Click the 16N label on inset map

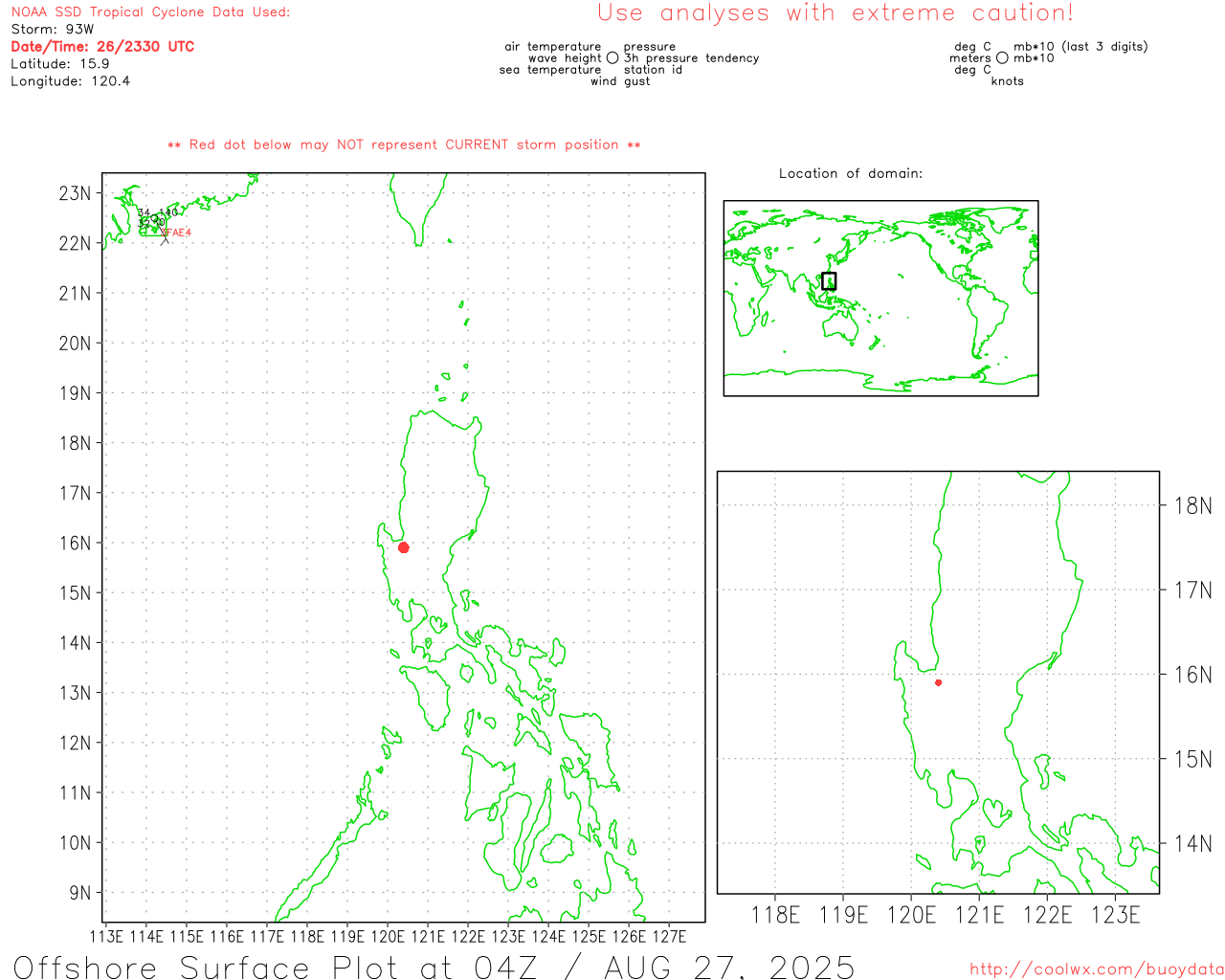[x=1192, y=675]
